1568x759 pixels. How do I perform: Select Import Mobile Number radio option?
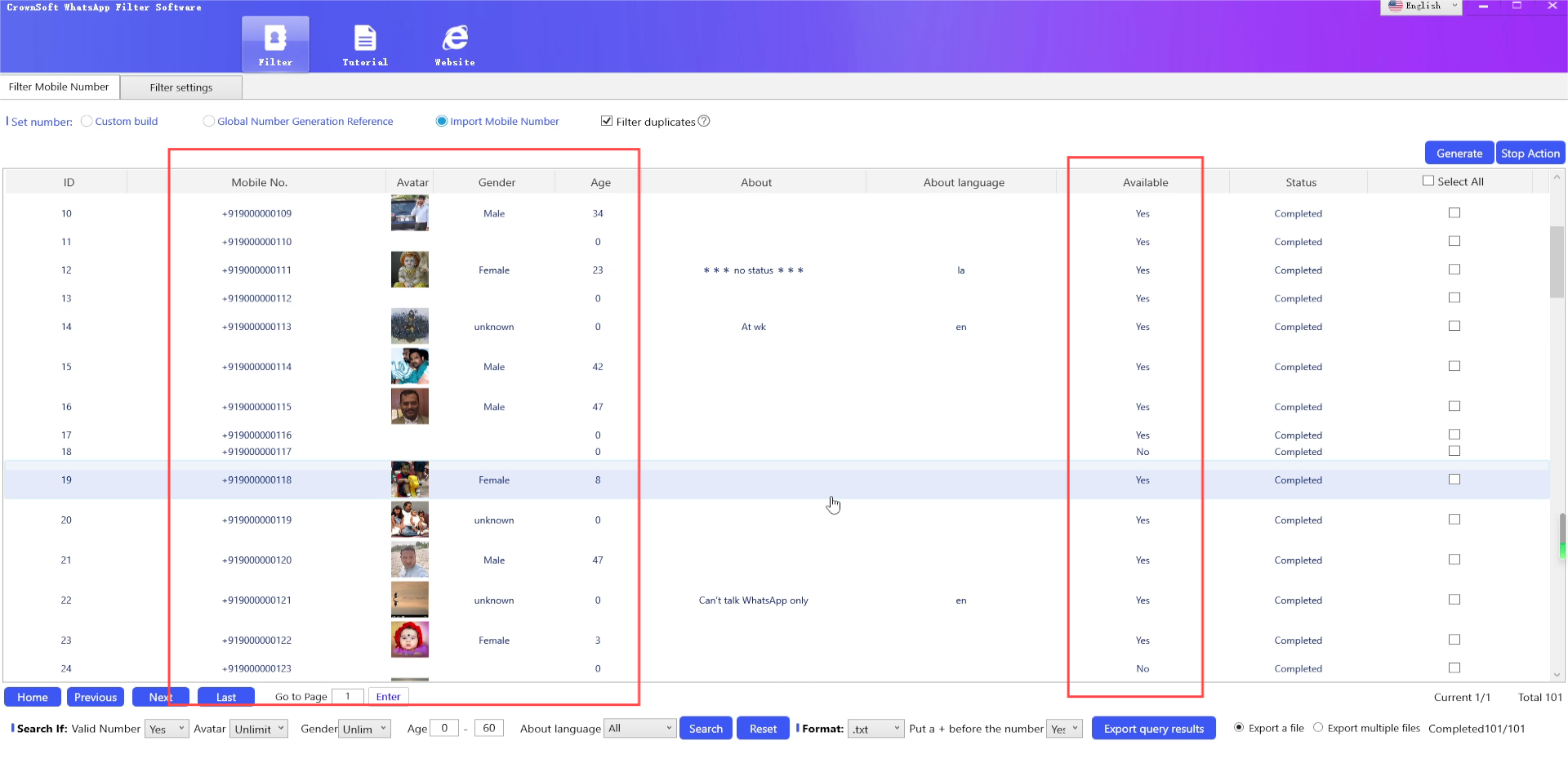pyautogui.click(x=442, y=121)
